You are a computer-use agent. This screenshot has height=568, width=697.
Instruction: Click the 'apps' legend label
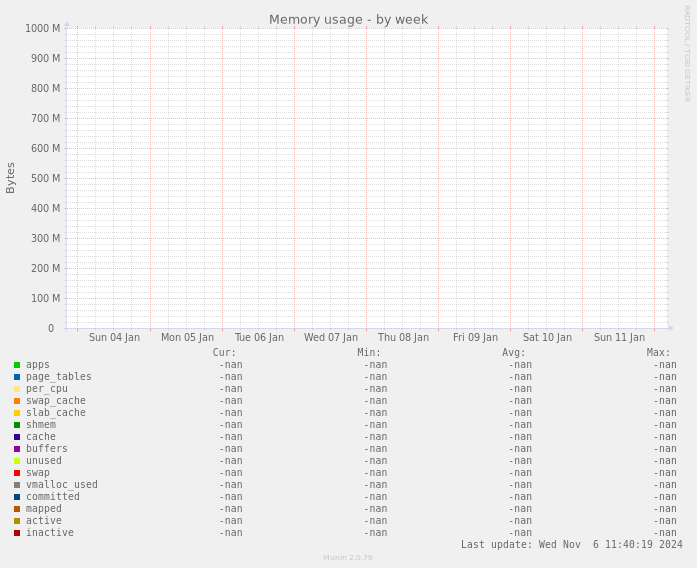pyautogui.click(x=38, y=365)
